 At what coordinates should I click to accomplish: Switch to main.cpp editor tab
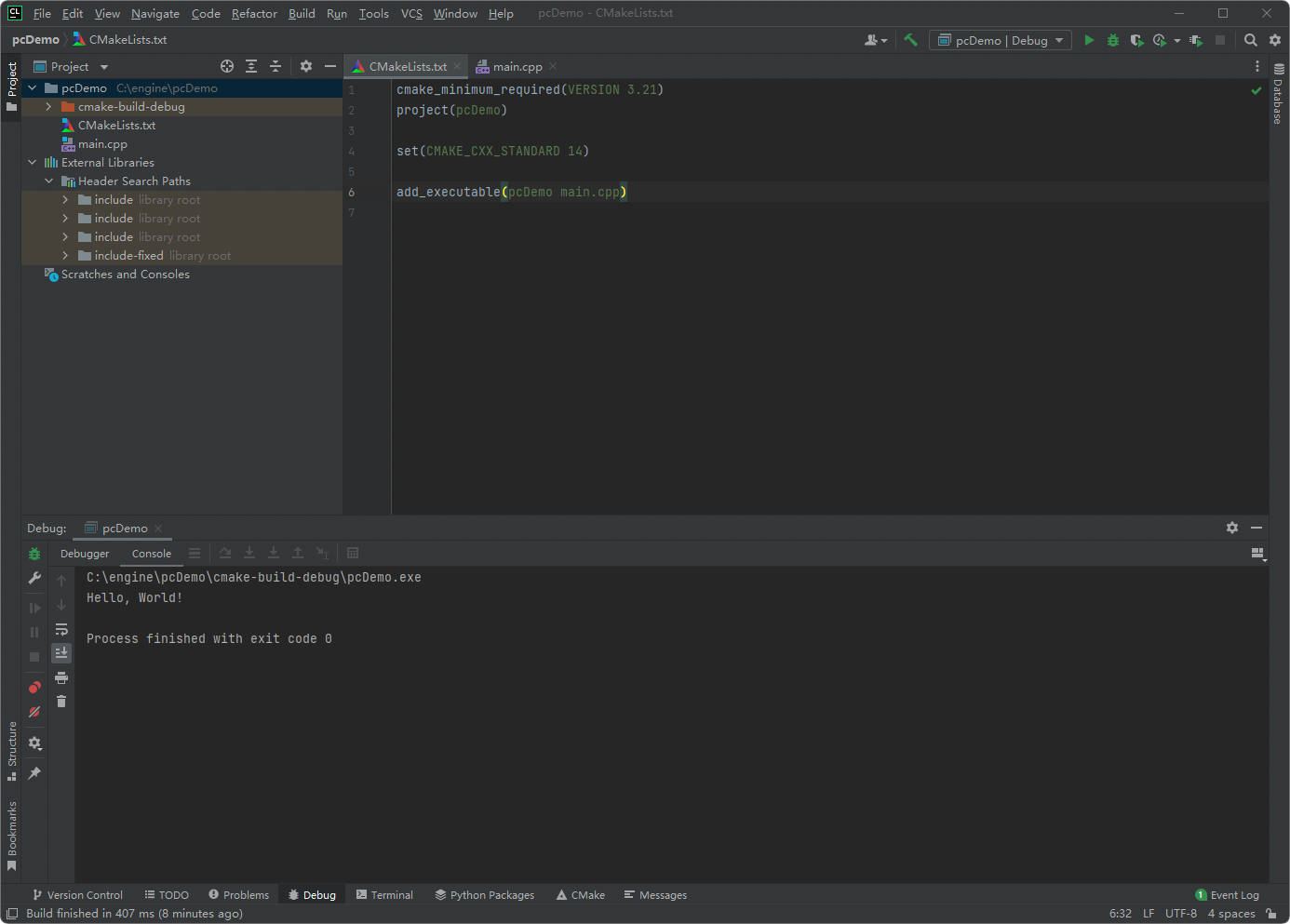517,66
